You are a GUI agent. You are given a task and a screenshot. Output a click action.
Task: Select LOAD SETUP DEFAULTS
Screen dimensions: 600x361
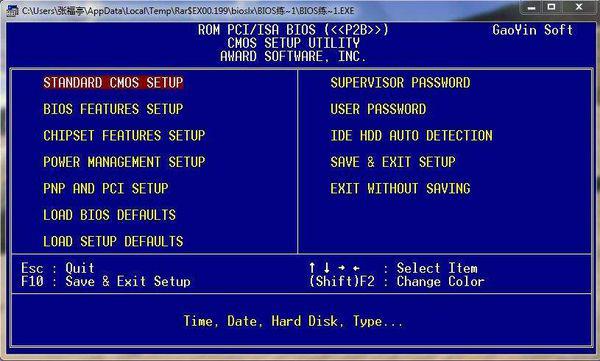(113, 241)
